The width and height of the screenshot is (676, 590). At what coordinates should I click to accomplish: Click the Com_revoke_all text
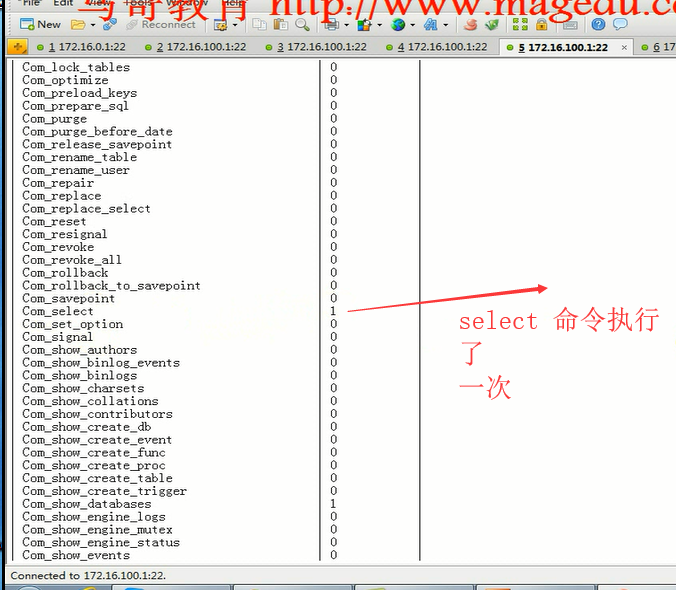point(72,260)
